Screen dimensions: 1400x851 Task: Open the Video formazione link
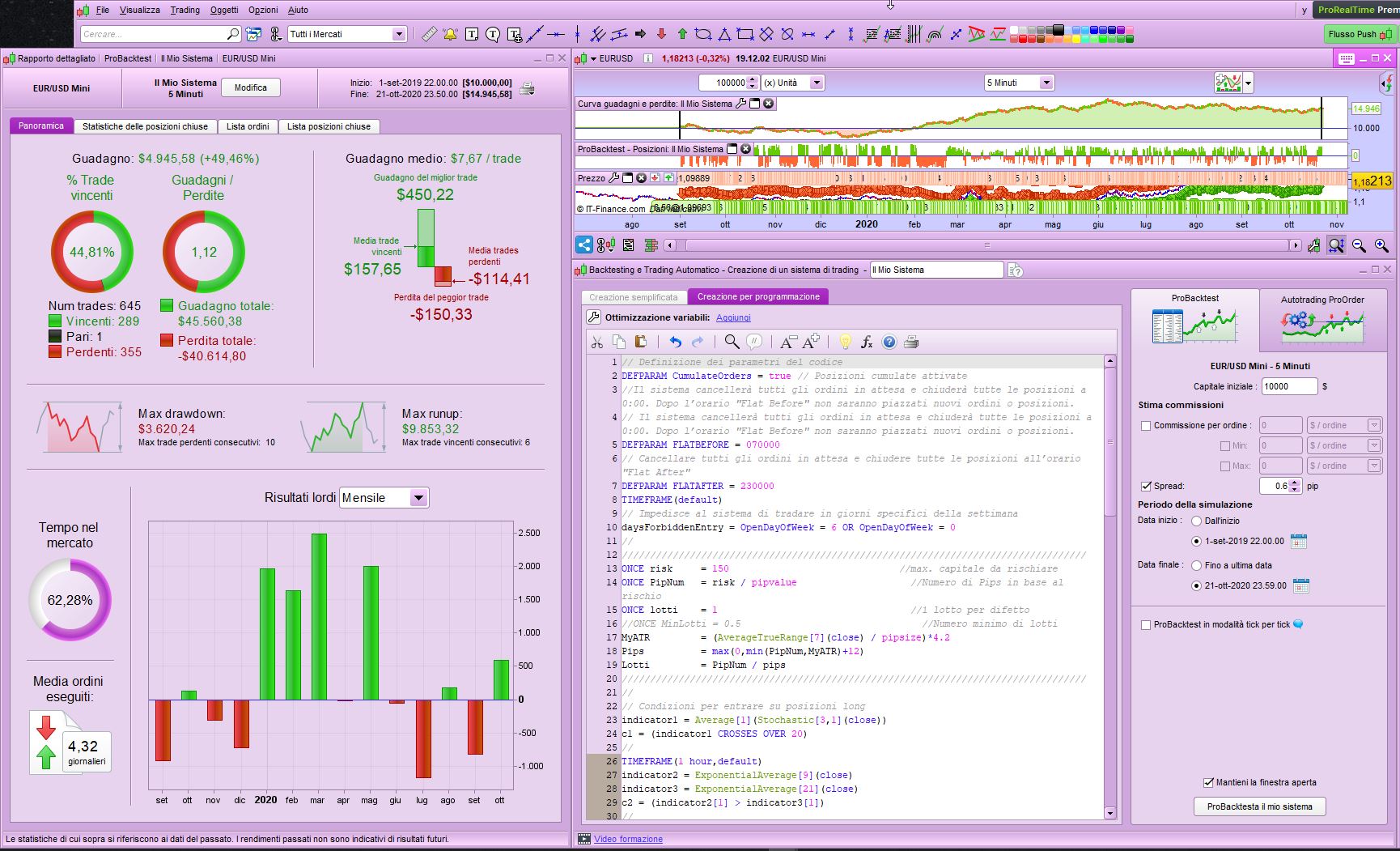(628, 839)
